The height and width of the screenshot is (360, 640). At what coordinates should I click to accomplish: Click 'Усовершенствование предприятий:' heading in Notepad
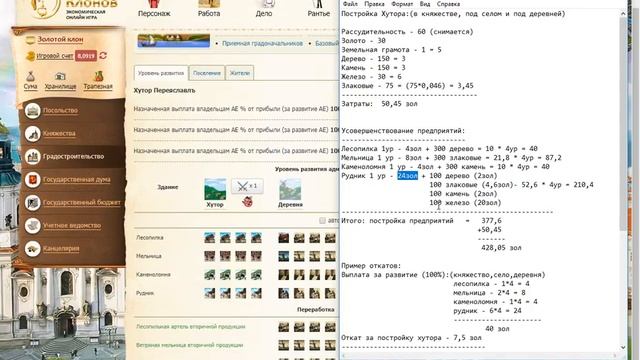tap(403, 131)
